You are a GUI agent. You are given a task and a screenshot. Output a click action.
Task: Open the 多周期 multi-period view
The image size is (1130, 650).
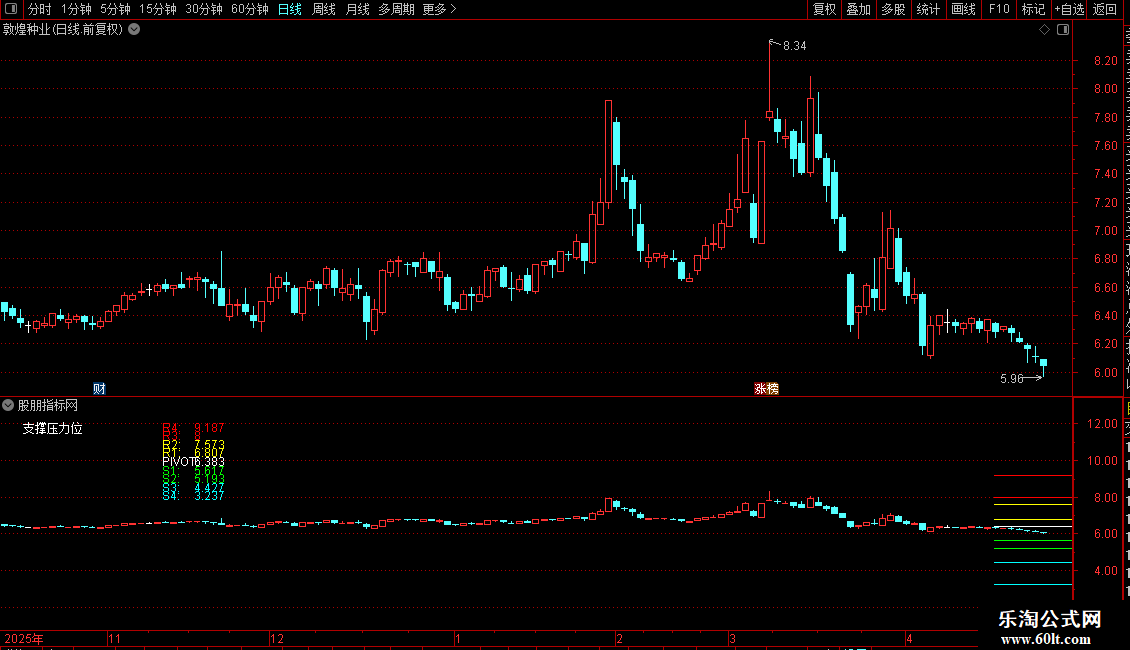pyautogui.click(x=396, y=9)
